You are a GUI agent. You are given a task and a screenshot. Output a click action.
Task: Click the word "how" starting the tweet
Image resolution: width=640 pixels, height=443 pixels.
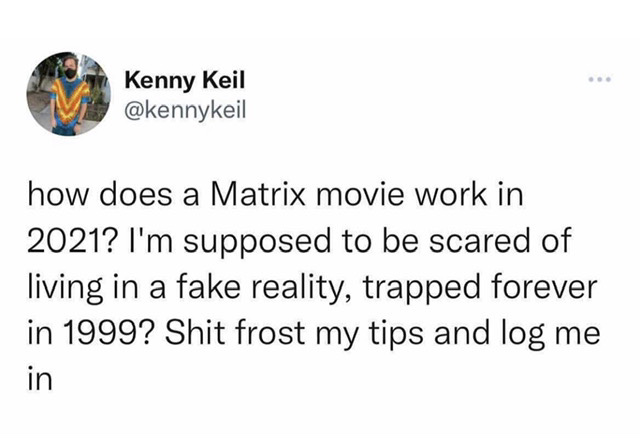tap(53, 195)
